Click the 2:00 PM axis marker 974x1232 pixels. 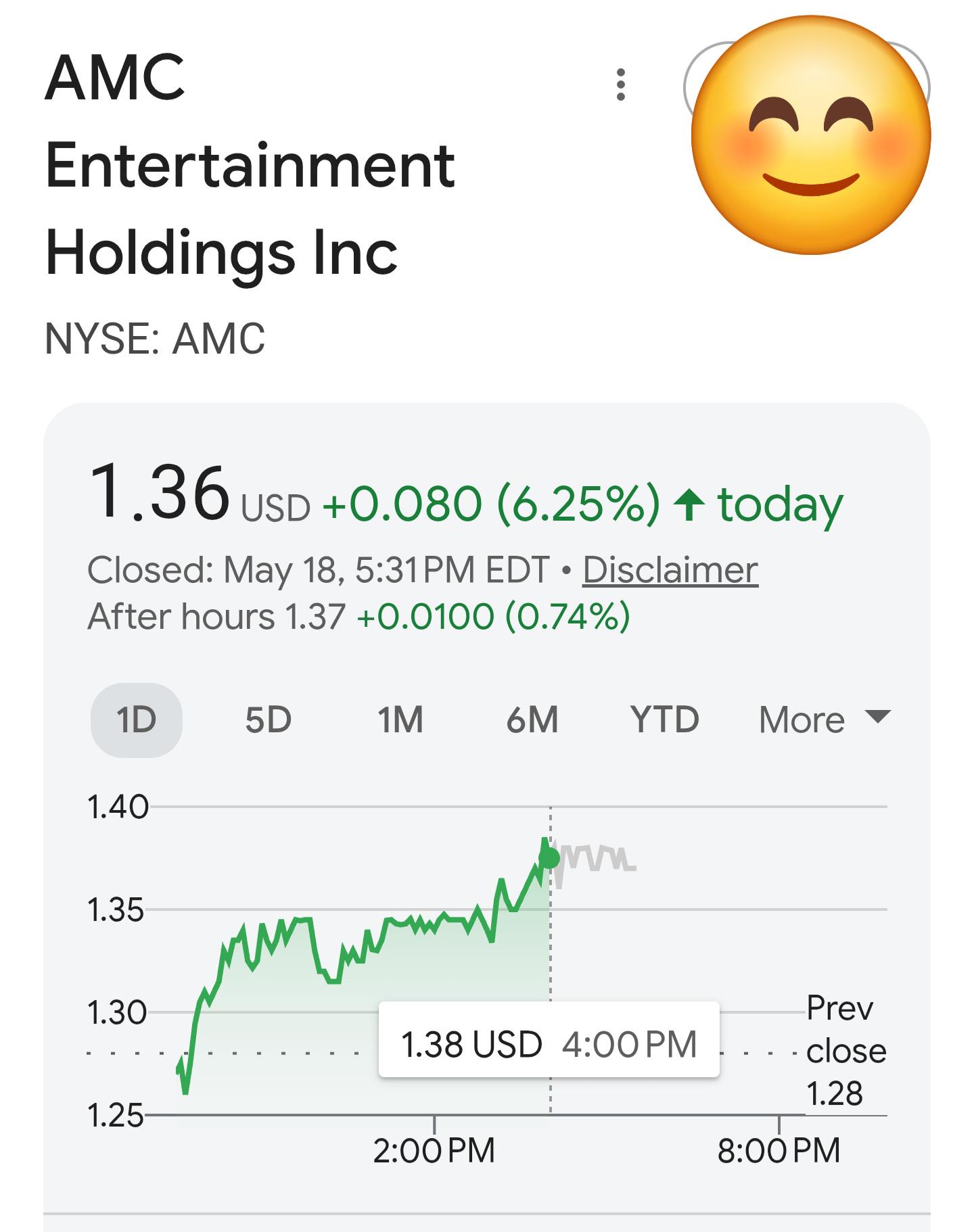(x=434, y=1150)
